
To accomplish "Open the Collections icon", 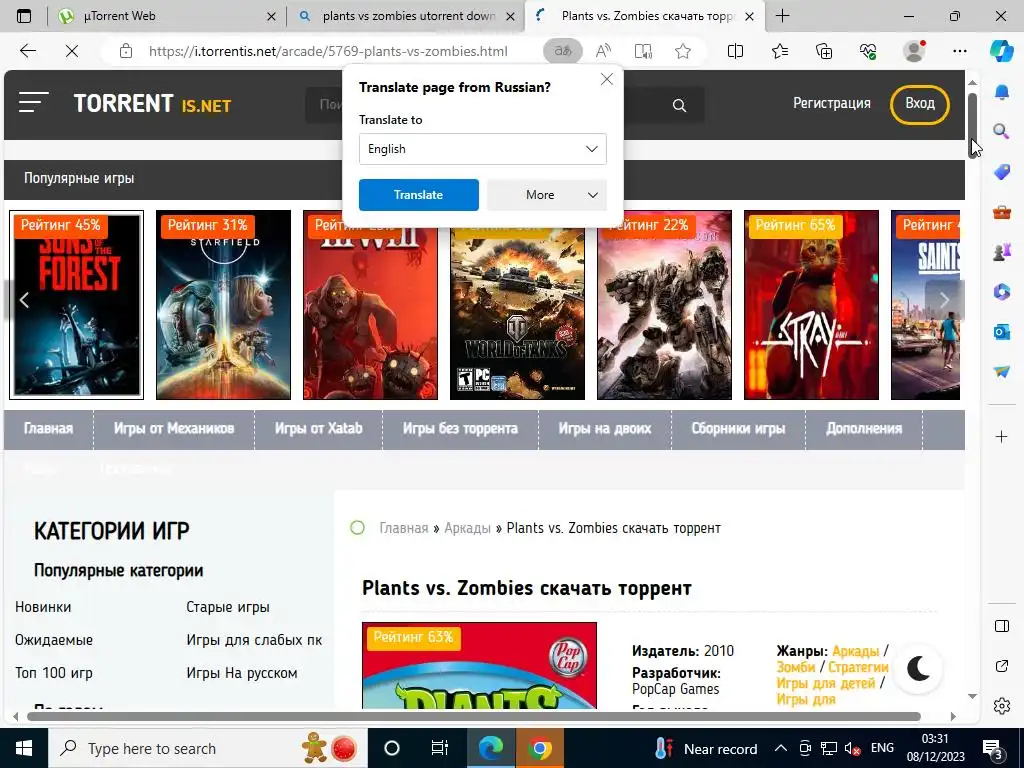I will tap(824, 51).
